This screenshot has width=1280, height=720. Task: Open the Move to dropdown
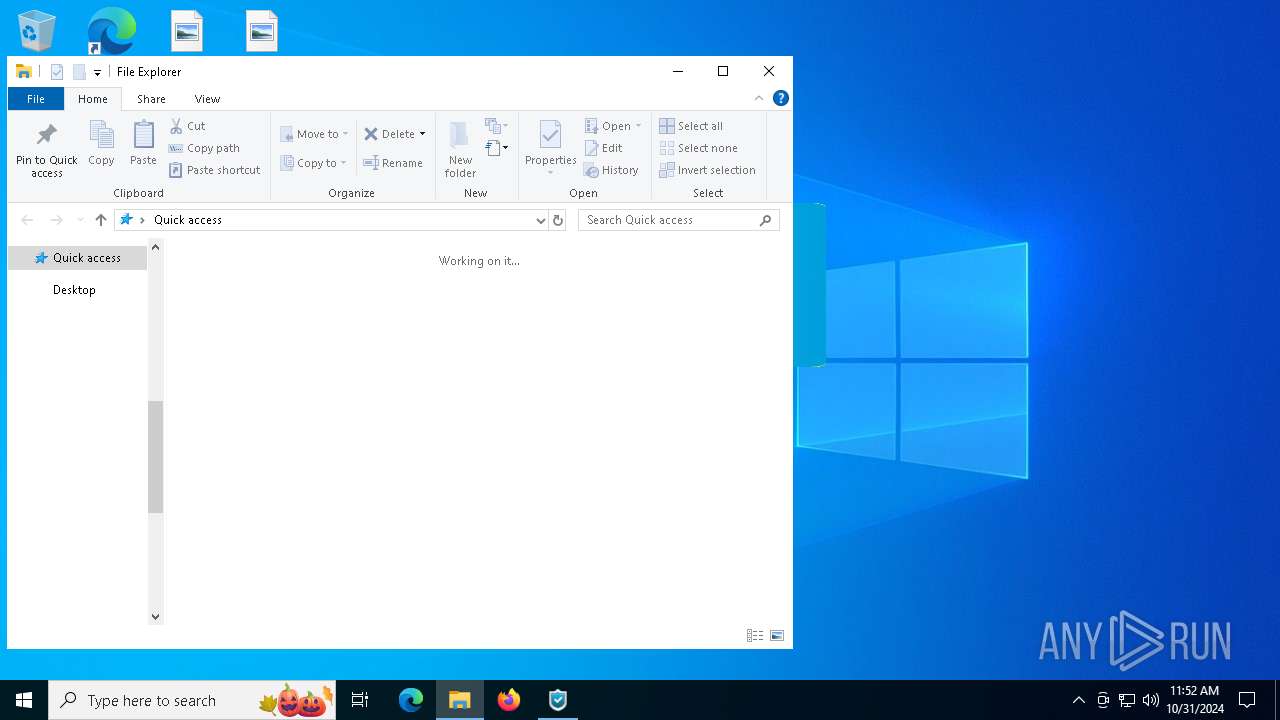coord(314,134)
